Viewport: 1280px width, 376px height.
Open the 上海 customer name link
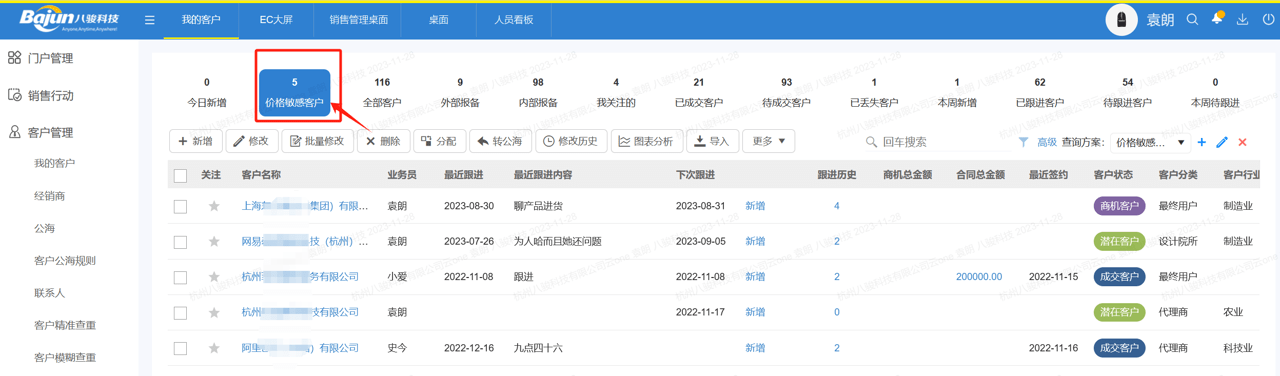pos(305,206)
